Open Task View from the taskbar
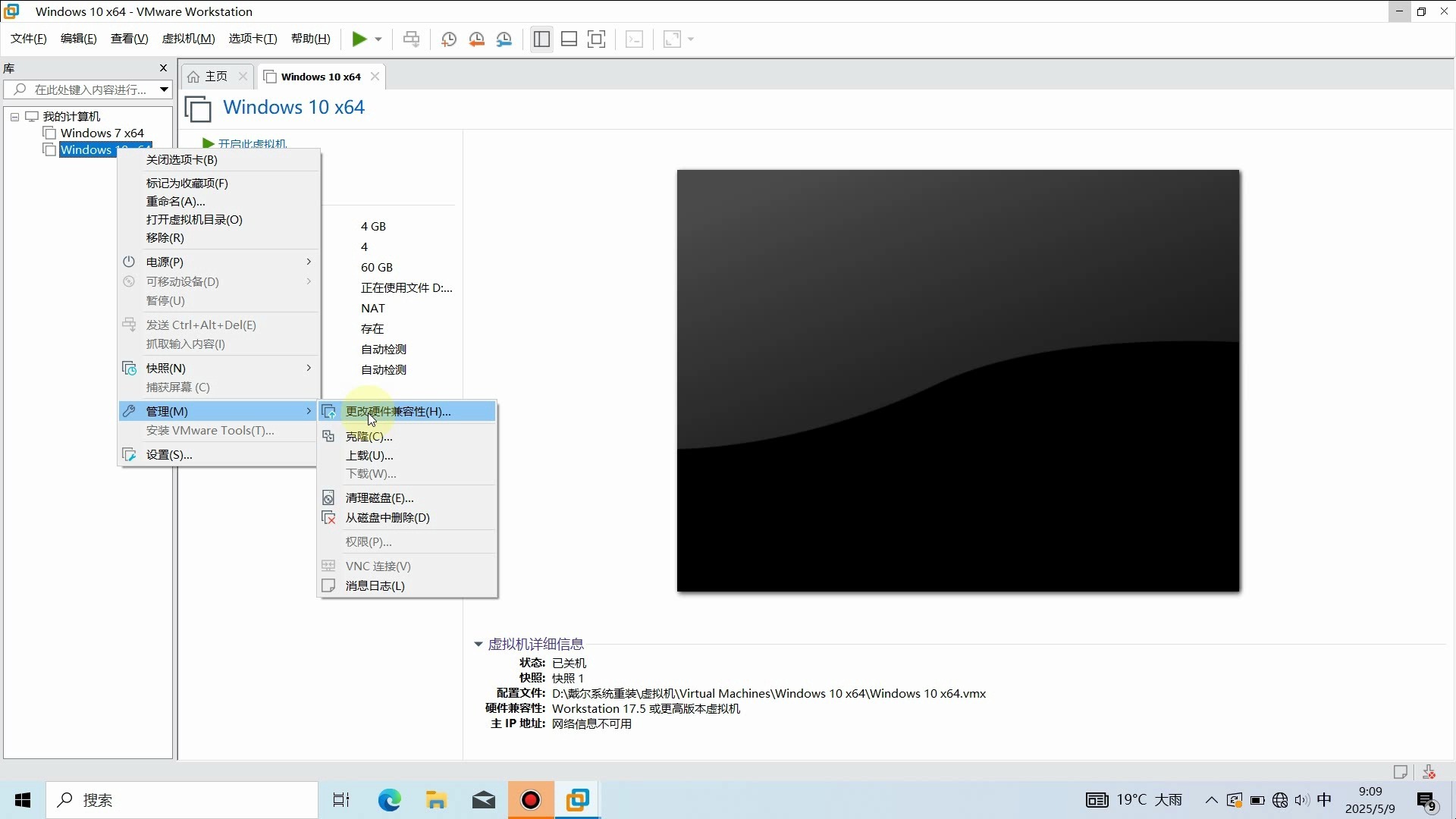Screen dimensions: 1456x819 [x=341, y=800]
